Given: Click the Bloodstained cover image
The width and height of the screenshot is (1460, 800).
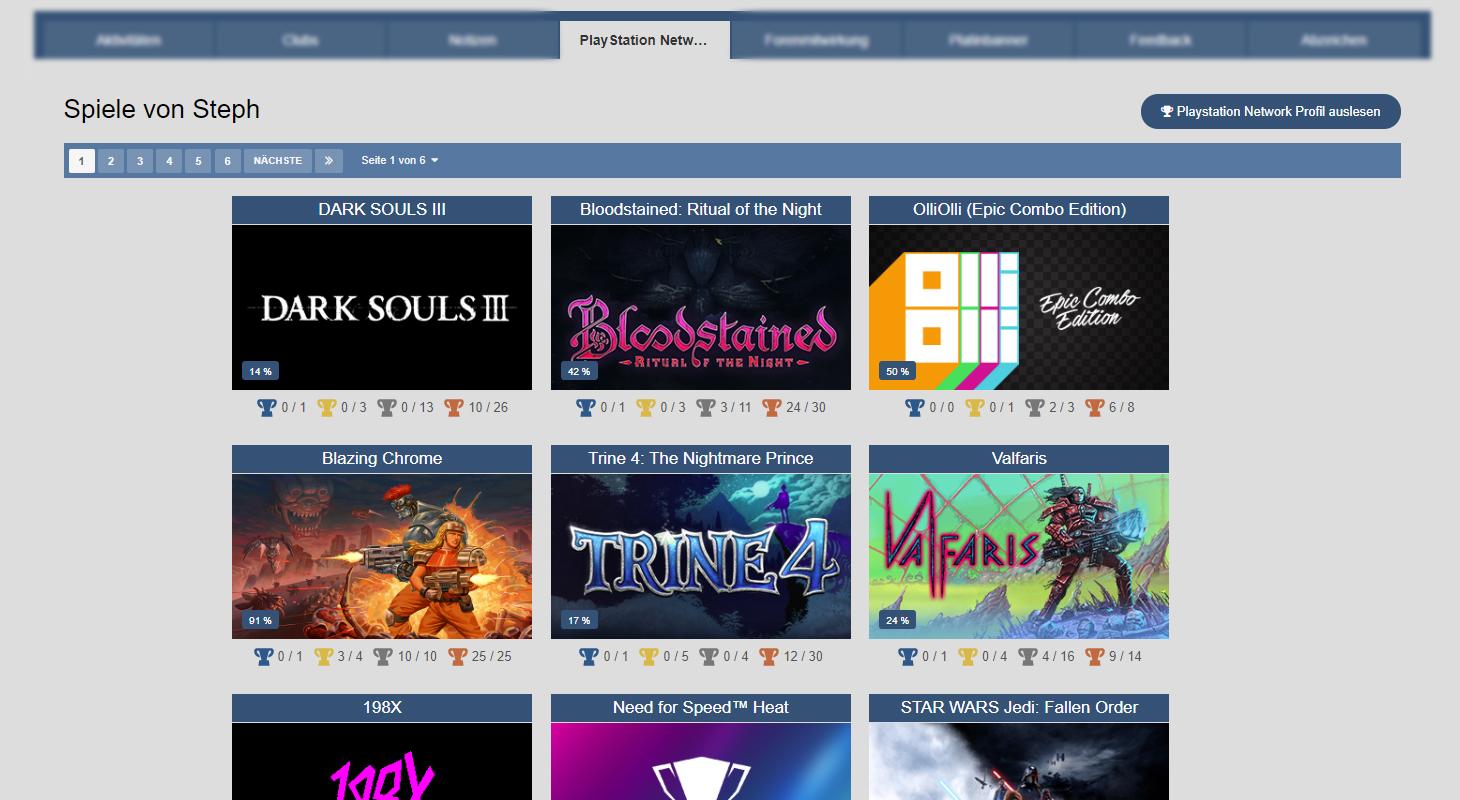Looking at the screenshot, I should tap(701, 307).
